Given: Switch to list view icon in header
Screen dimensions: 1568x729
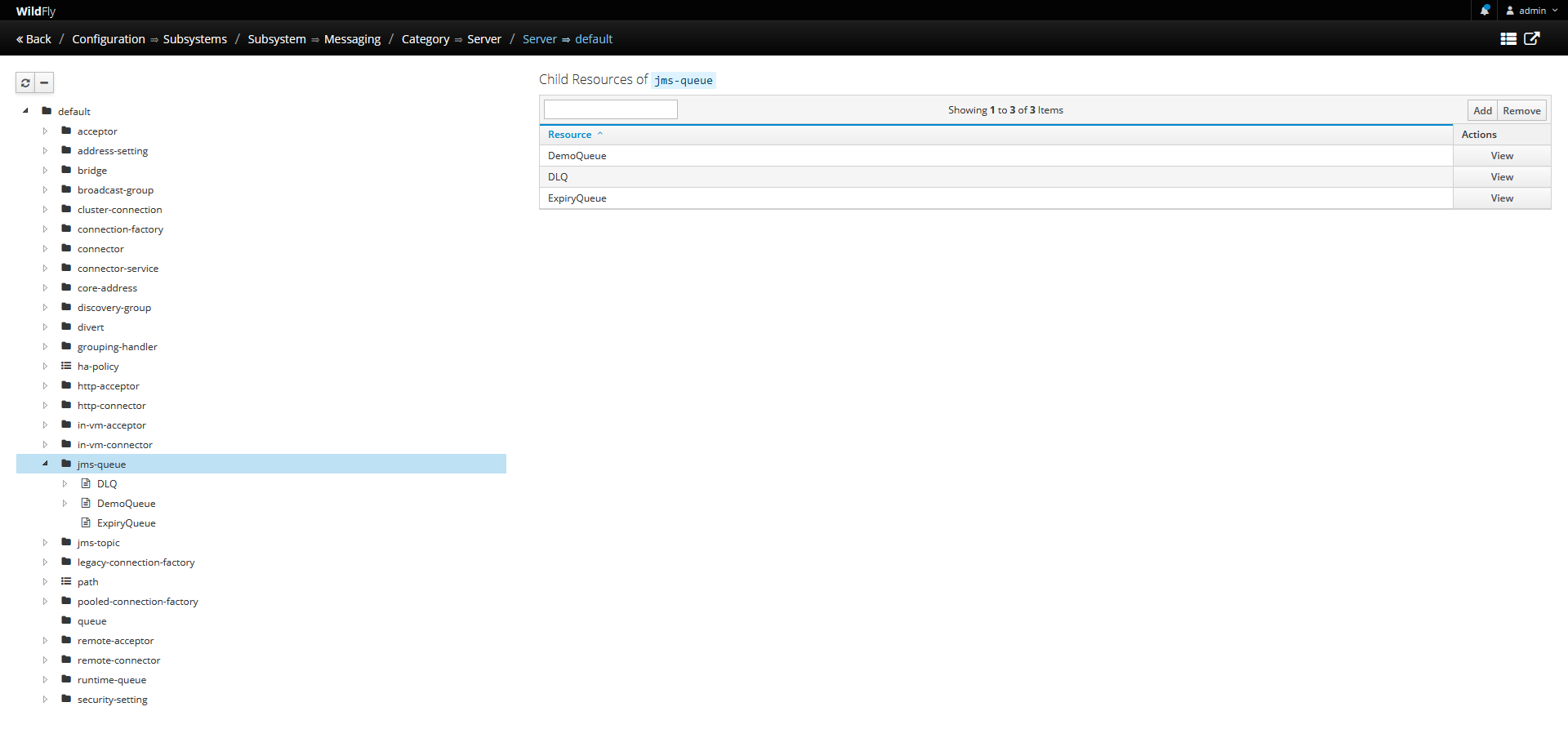Looking at the screenshot, I should click(x=1508, y=39).
